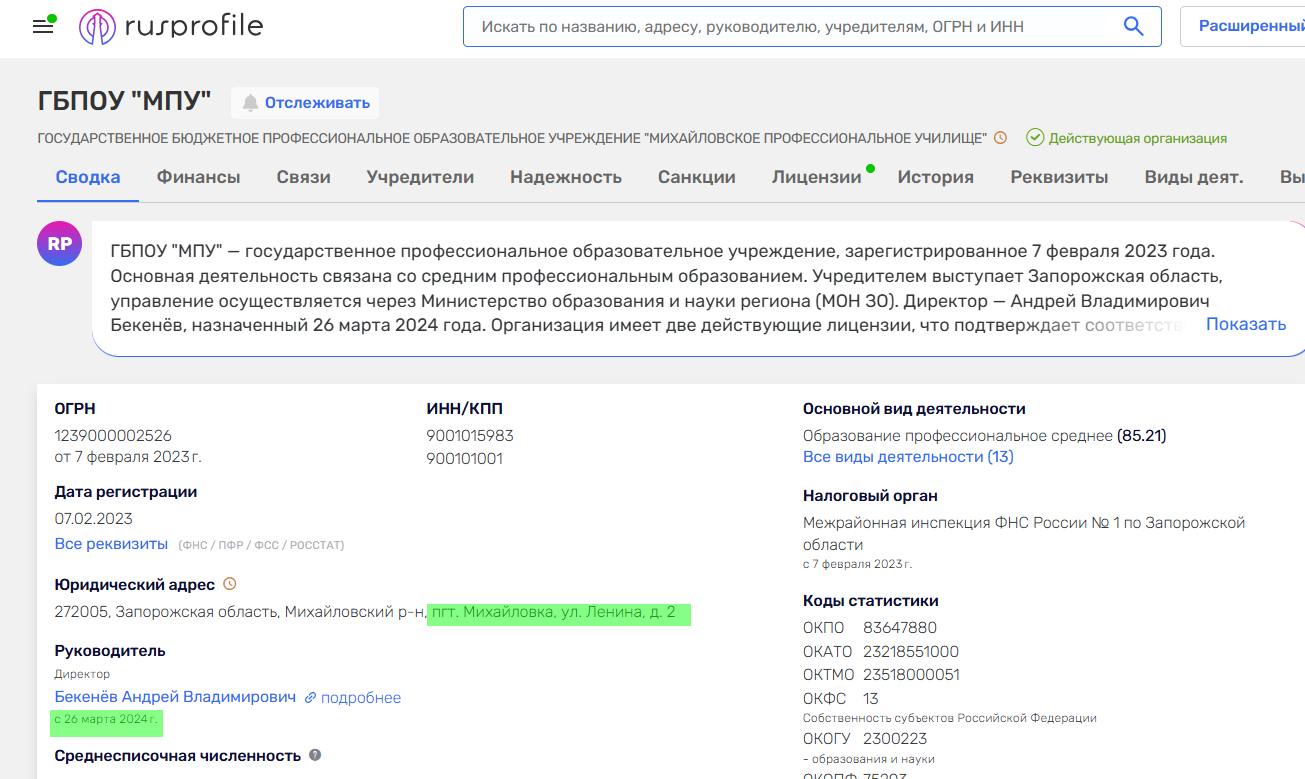The width and height of the screenshot is (1305, 779).
Task: Click the green checkmark status icon
Action: coord(1035,138)
